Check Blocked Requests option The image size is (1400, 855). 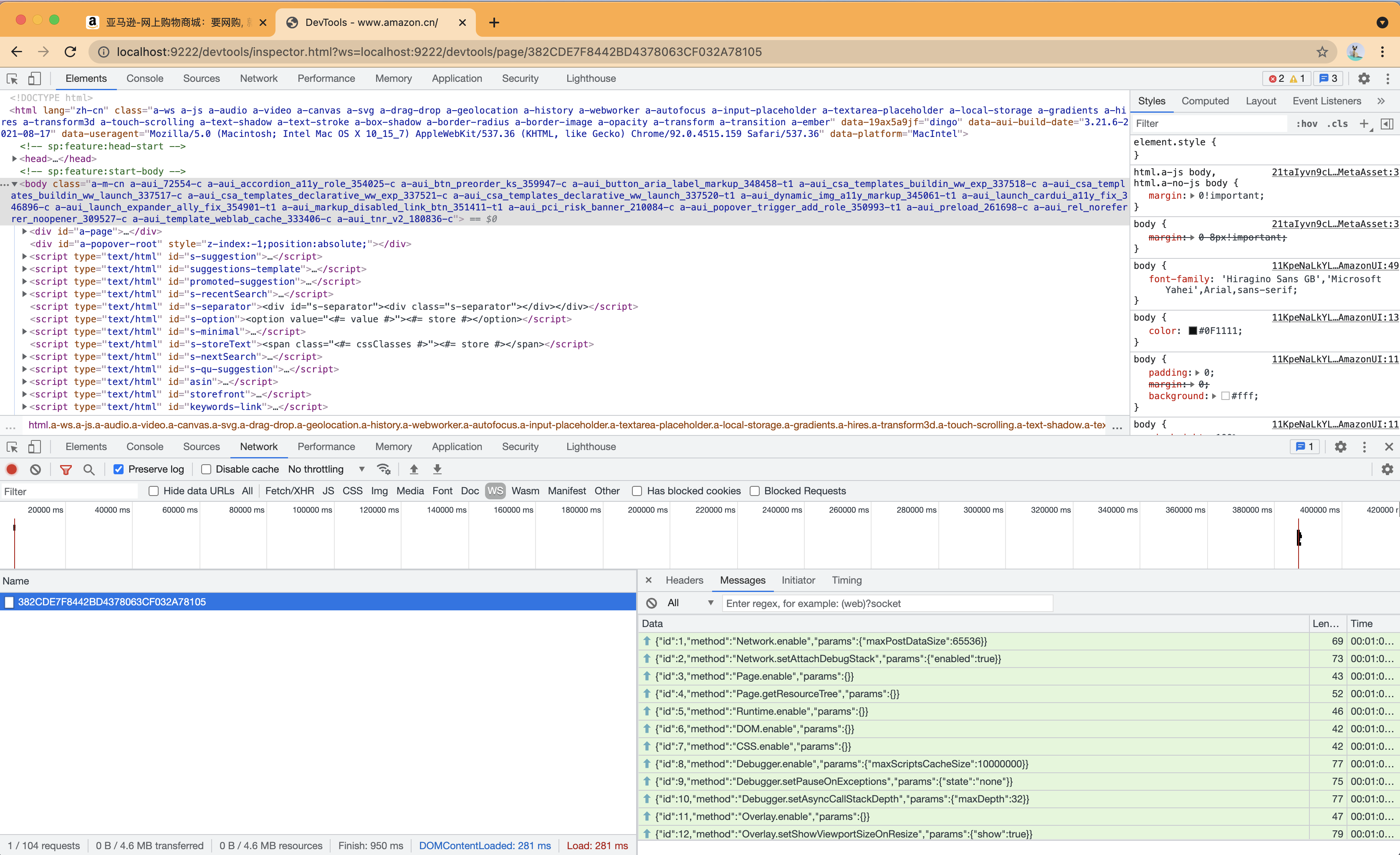coord(755,491)
